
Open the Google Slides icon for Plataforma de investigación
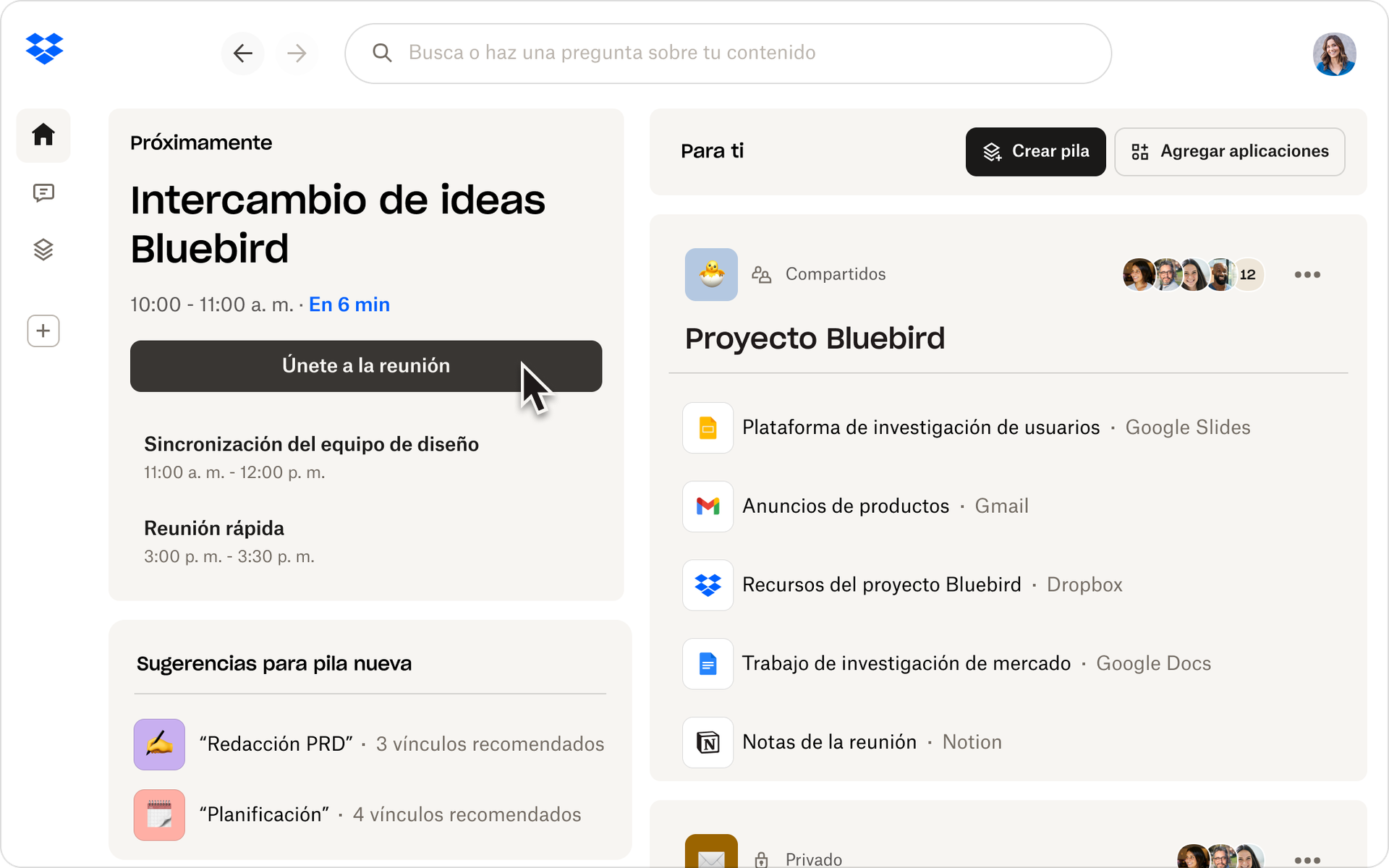[708, 427]
